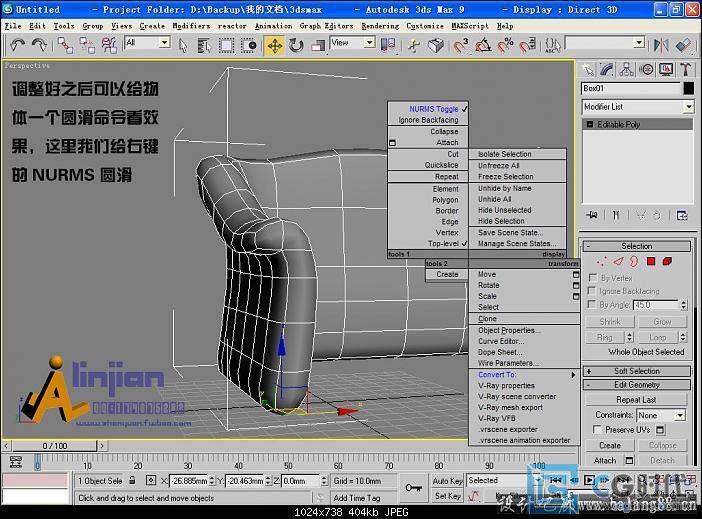Image resolution: width=702 pixels, height=519 pixels.
Task: Select Polygon sub-object red square icon
Action: (x=651, y=261)
